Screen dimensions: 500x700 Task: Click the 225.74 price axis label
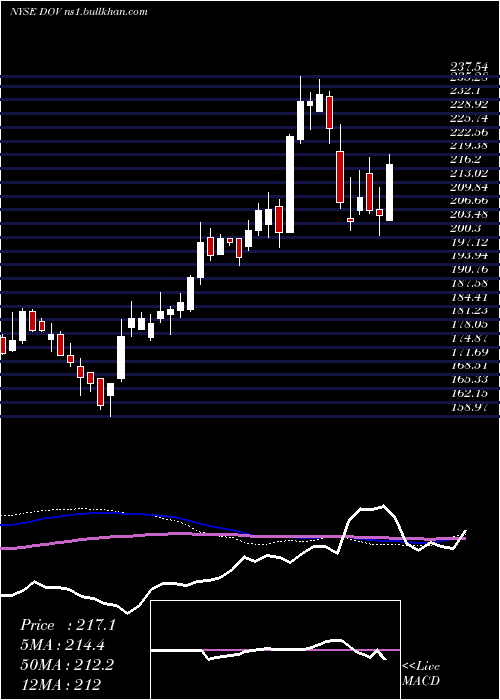click(468, 118)
